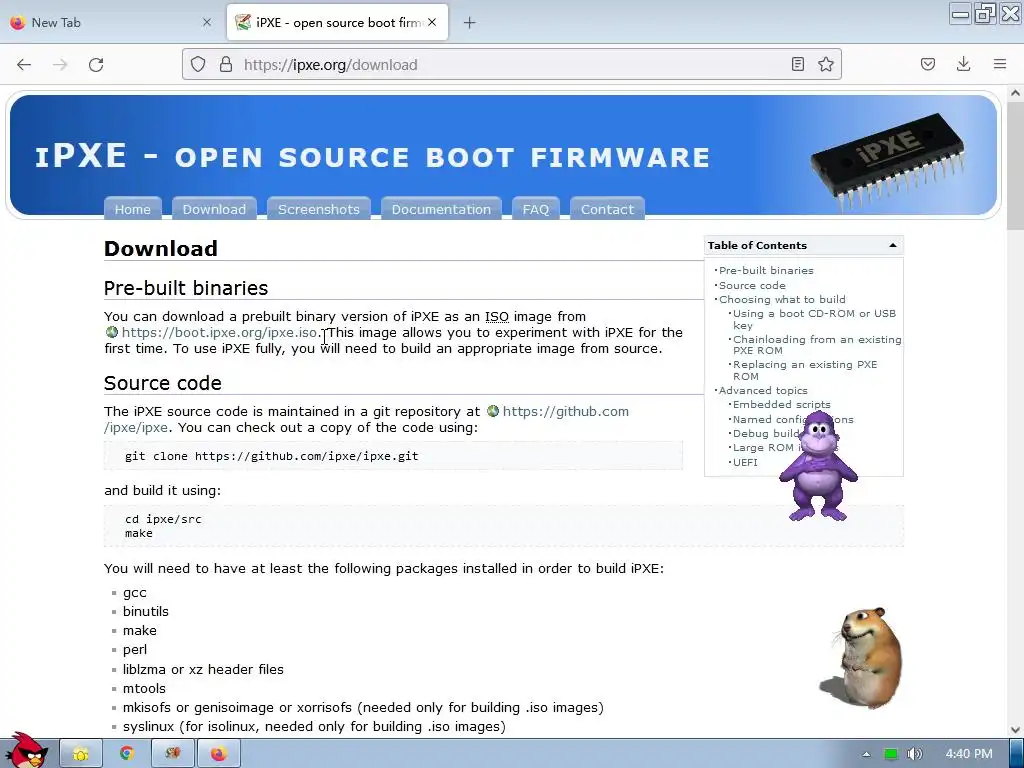This screenshot has height=768, width=1024.
Task: Open Chainloading from an existing PXE ROM
Action: coord(817,345)
